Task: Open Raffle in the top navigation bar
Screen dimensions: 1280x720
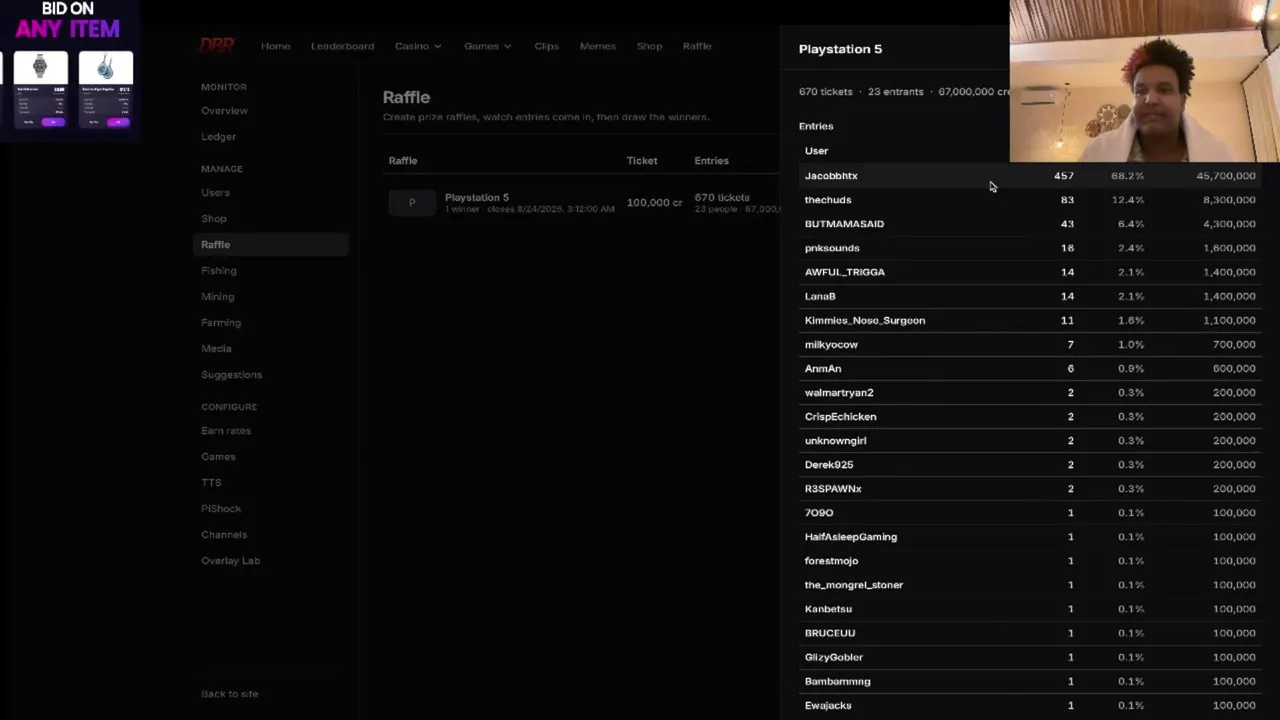Action: tap(697, 46)
